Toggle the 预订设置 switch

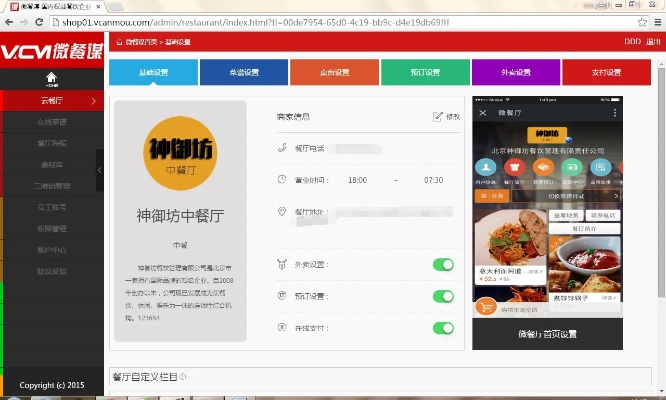[x=442, y=297]
